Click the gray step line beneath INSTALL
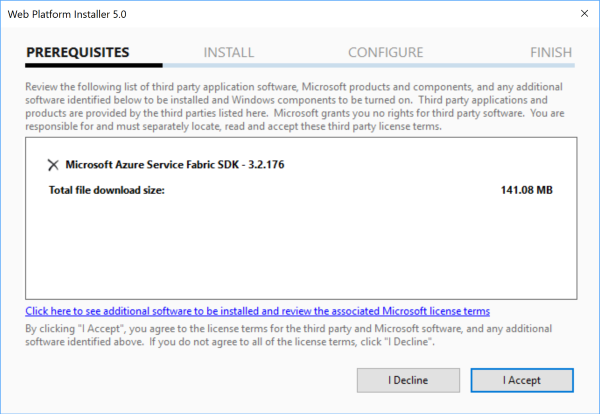Viewport: 600px width, 414px height. pyautogui.click(x=228, y=64)
